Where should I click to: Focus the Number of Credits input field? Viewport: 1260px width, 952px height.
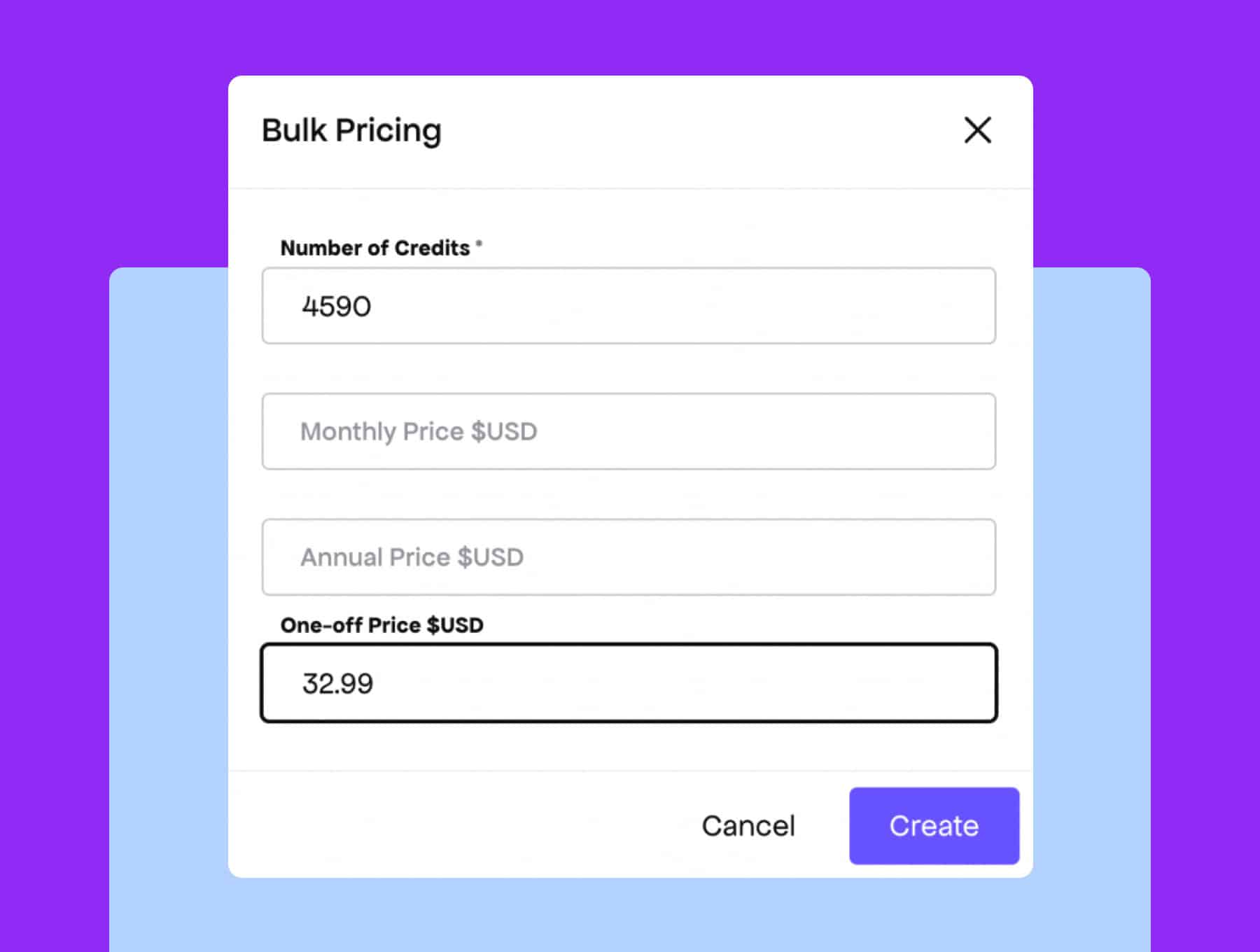(629, 306)
